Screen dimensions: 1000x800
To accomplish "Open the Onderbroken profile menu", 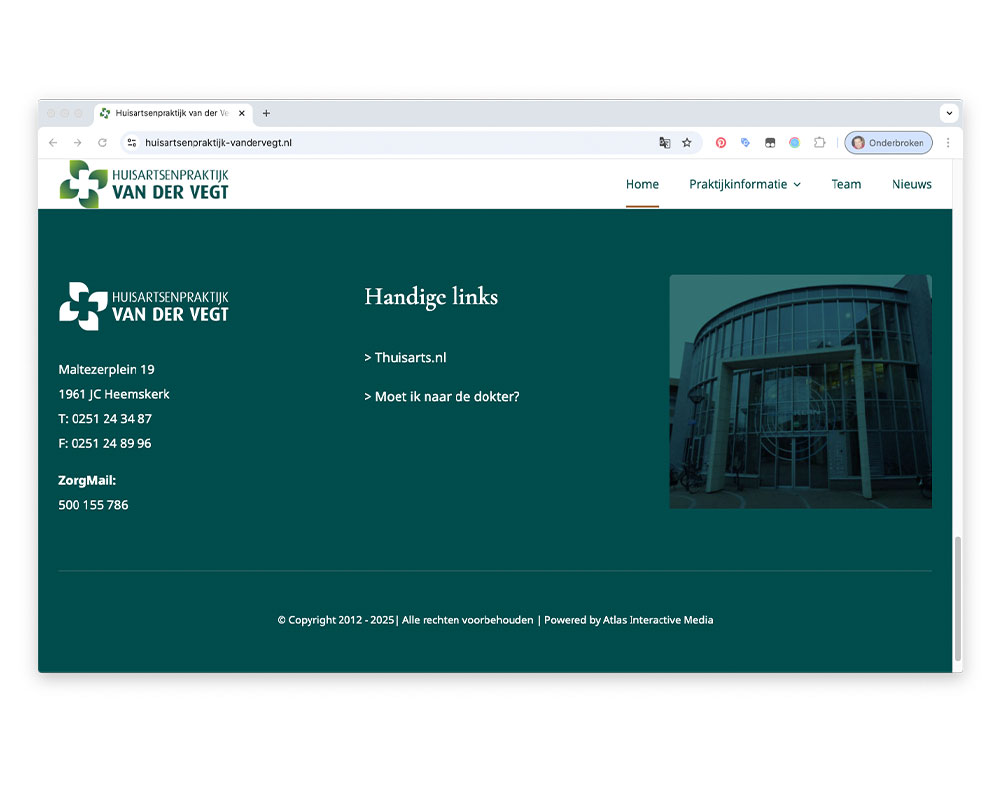I will 888,143.
